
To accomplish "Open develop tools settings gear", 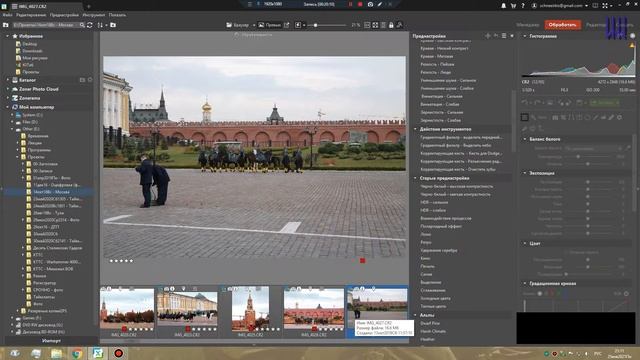I will point(620,118).
